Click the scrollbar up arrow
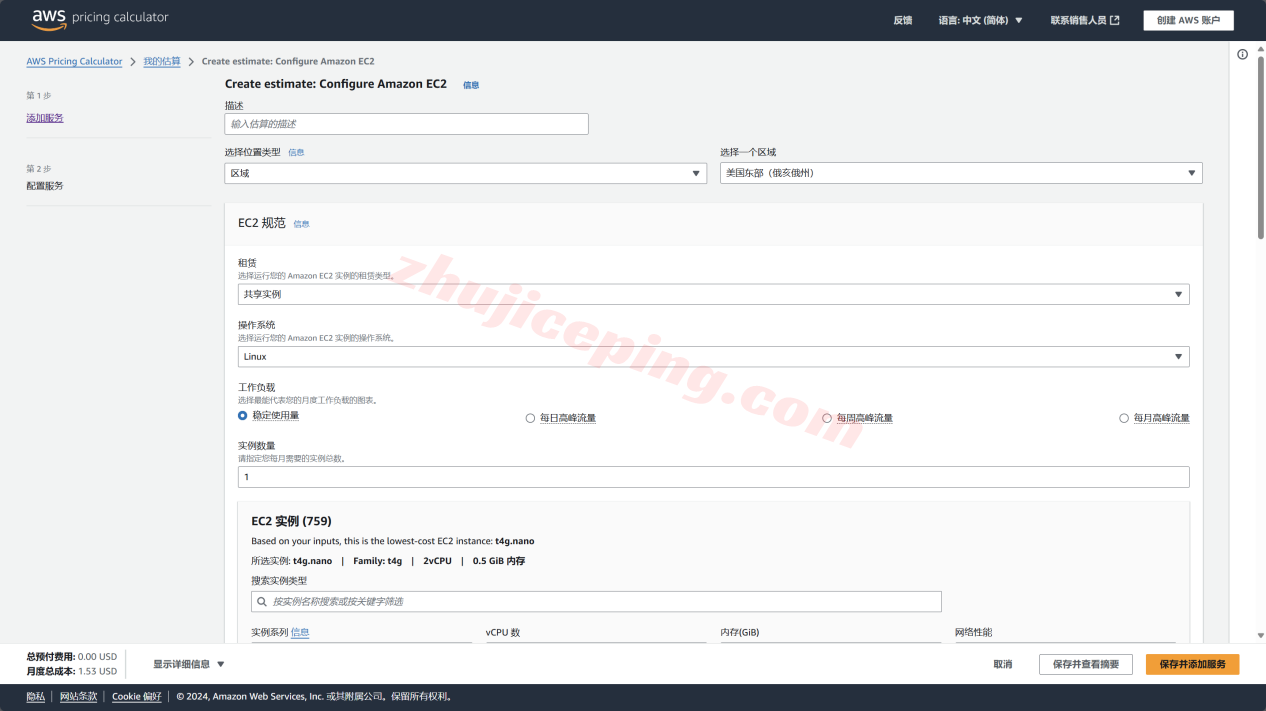The image size is (1266, 711). pos(1260,48)
